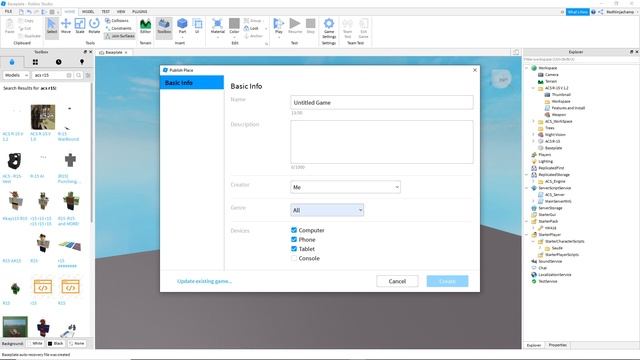Image resolution: width=640 pixels, height=360 pixels.
Task: Switch to the MODEL ribbon tab
Action: click(88, 12)
